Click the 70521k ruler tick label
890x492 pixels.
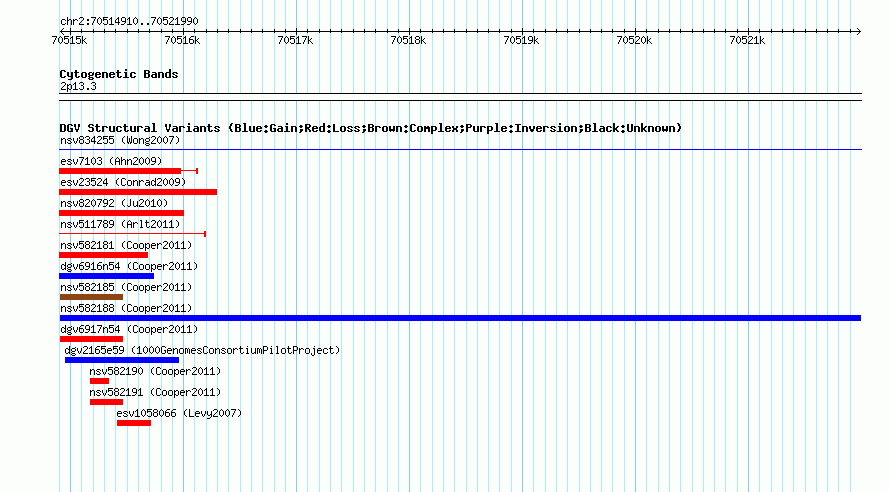747,40
